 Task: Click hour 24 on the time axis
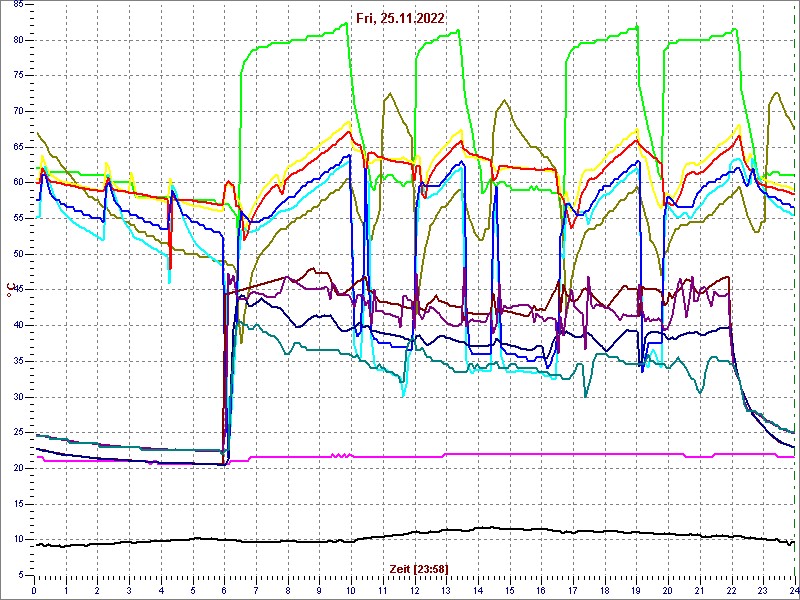coord(794,590)
